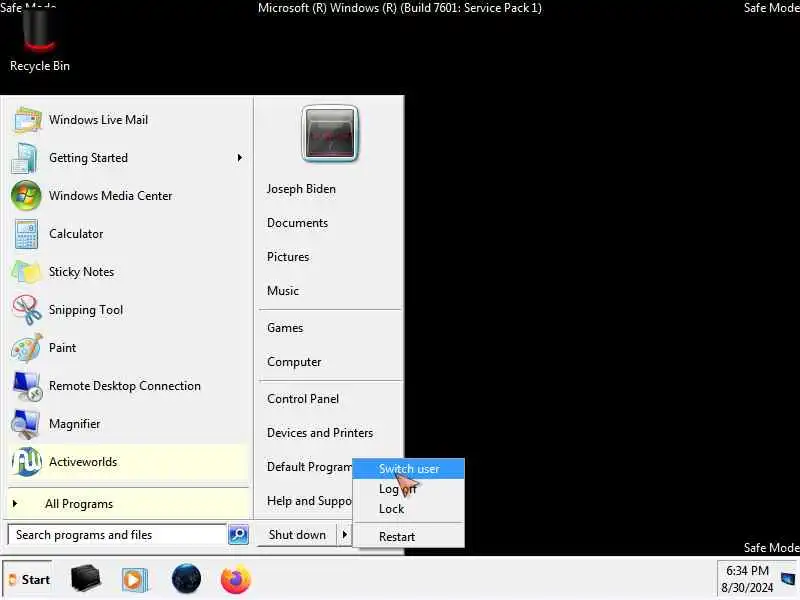Screen dimensions: 800x600
Task: Click Windows Media Center text label
Action: point(110,196)
